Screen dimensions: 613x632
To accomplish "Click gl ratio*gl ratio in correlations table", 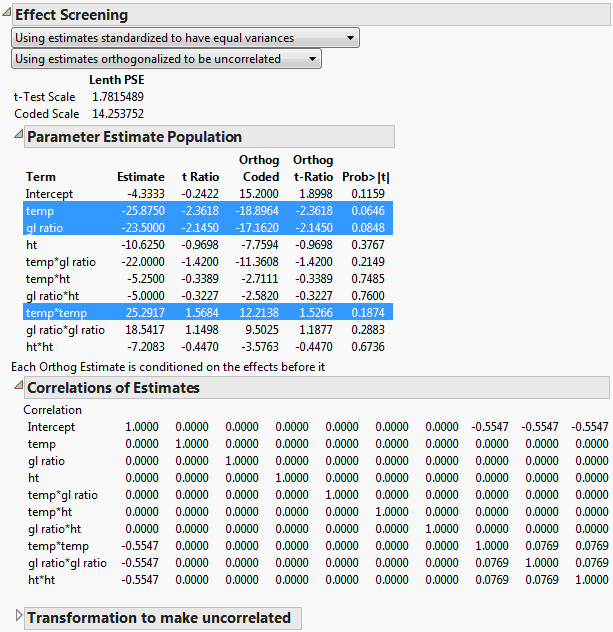I will 66,562.
